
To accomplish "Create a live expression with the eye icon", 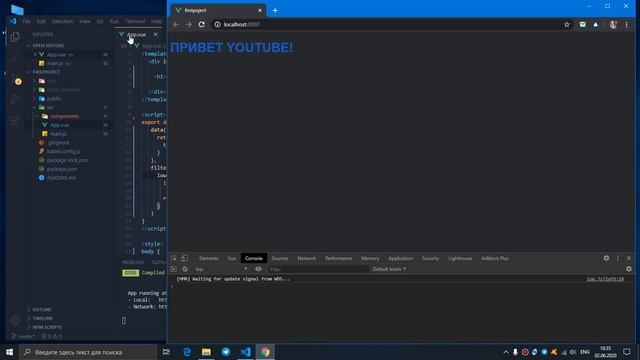I will (258, 269).
